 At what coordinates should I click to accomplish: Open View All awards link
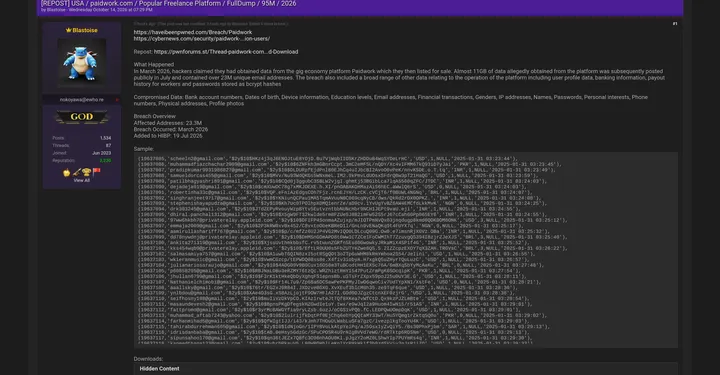pyautogui.click(x=82, y=180)
